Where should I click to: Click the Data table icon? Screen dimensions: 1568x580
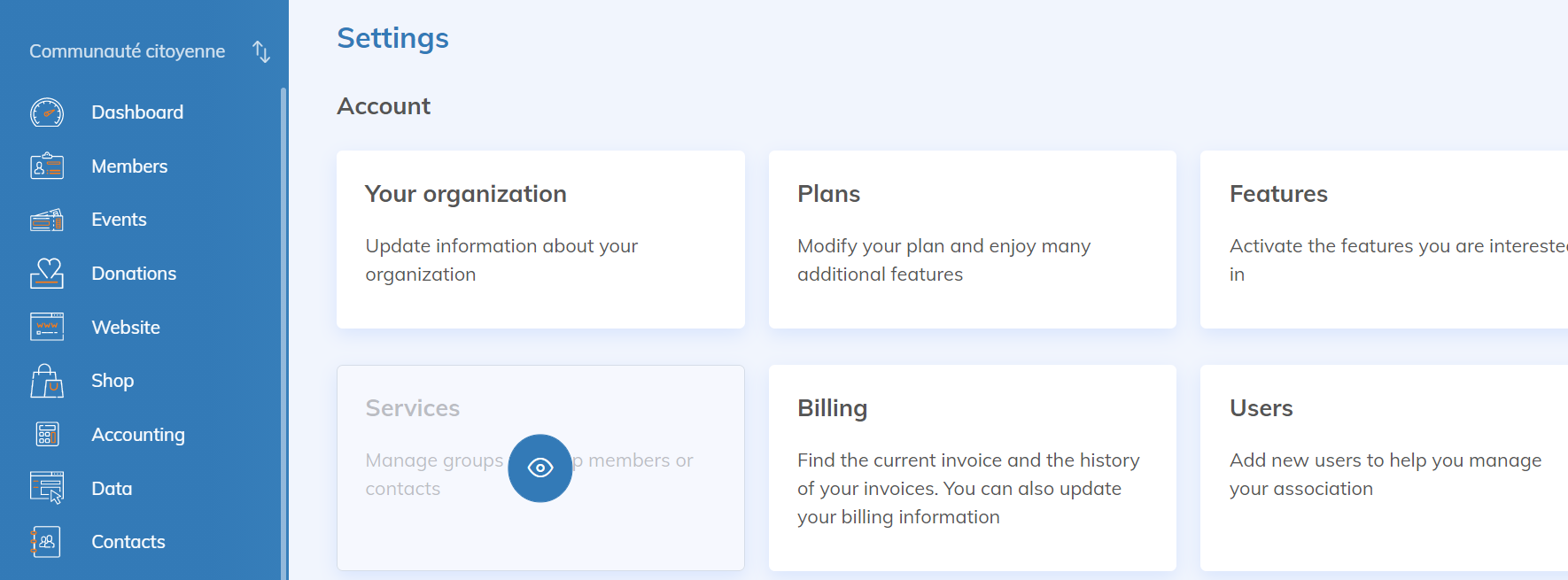coord(47,488)
